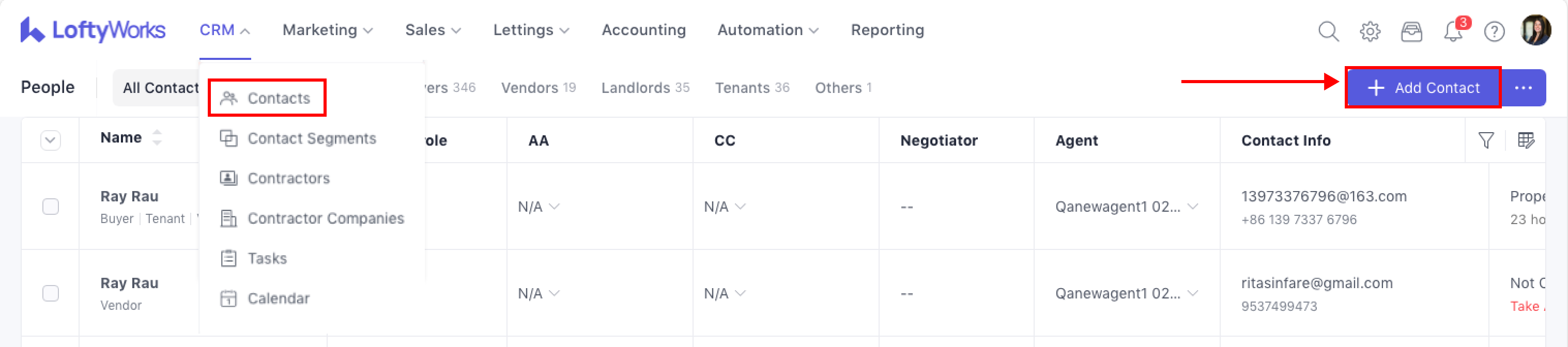This screenshot has height=347, width=1568.
Task: Expand the Agent dropdown in first row
Action: coord(1192,207)
